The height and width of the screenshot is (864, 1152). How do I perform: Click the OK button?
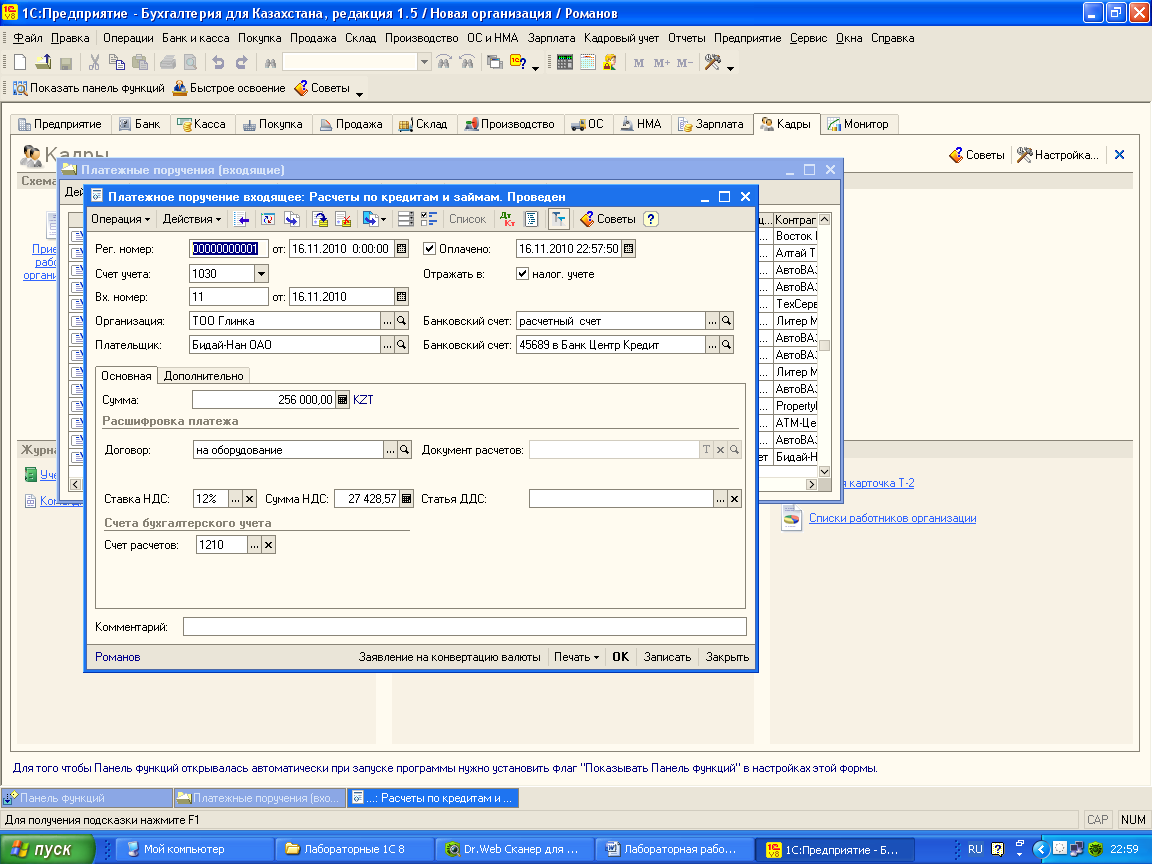[x=621, y=657]
